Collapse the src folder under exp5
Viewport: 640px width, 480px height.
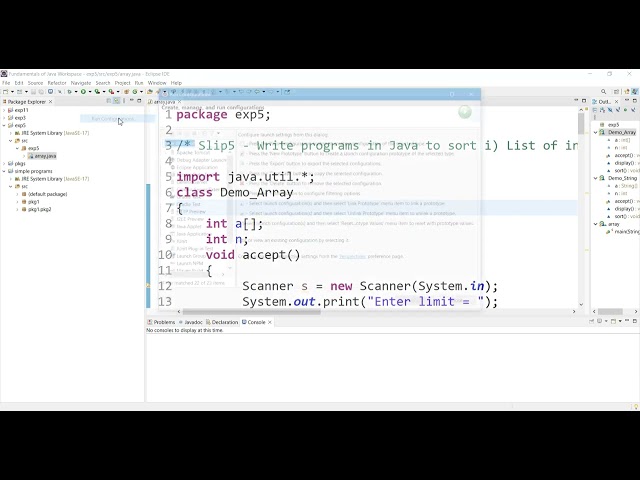pos(11,141)
